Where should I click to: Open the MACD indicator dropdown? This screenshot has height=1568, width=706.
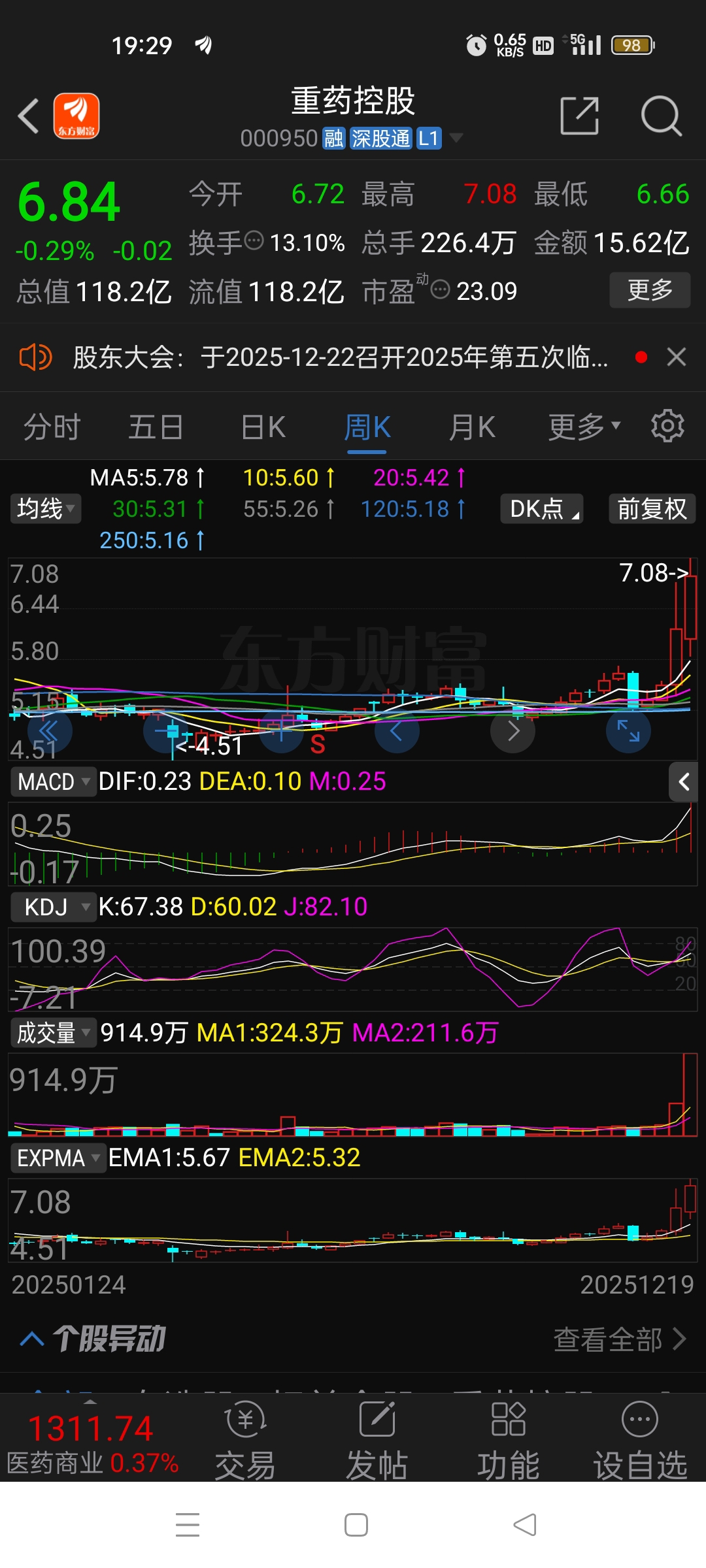coord(54,781)
